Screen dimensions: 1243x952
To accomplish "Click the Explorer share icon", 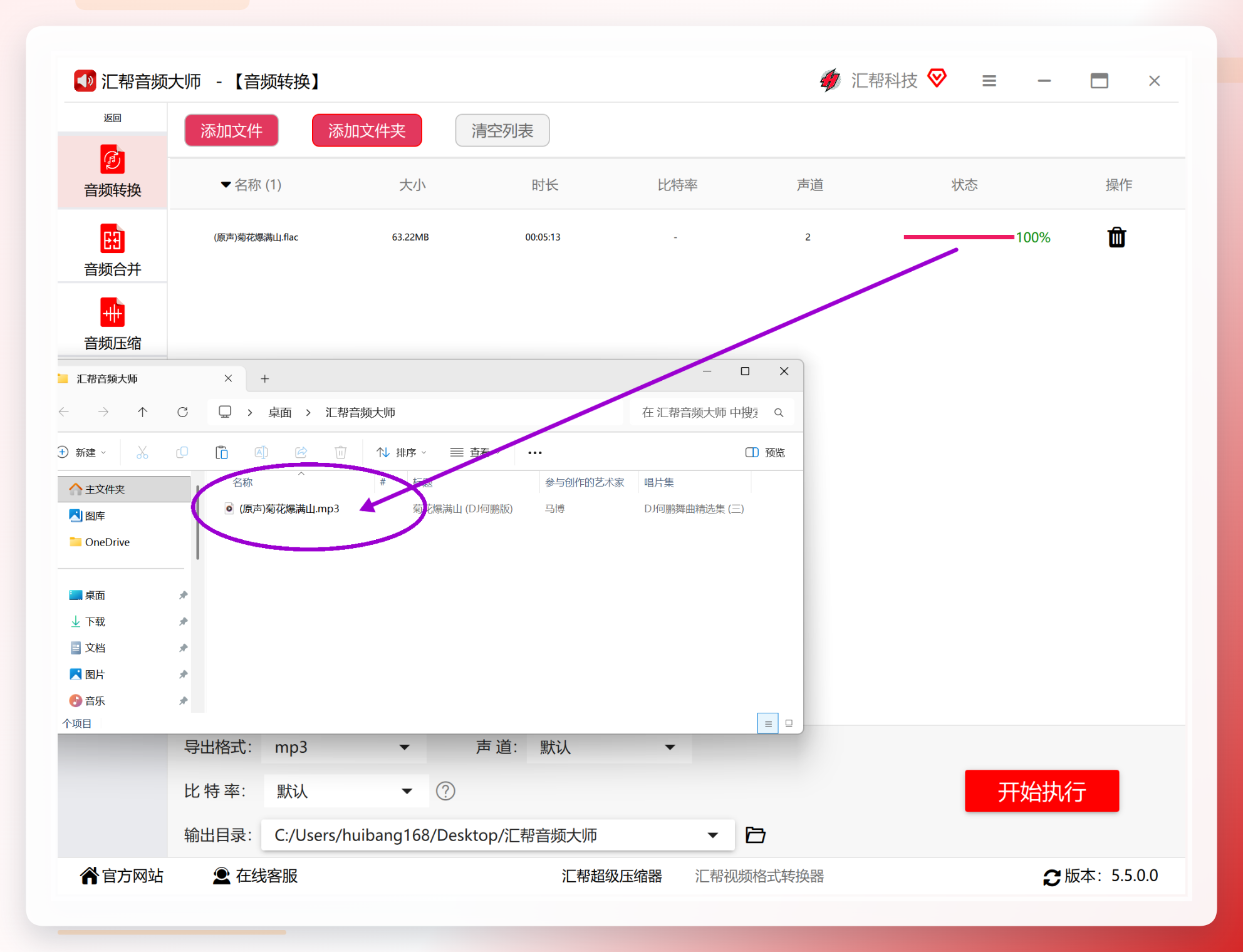I will 301,452.
